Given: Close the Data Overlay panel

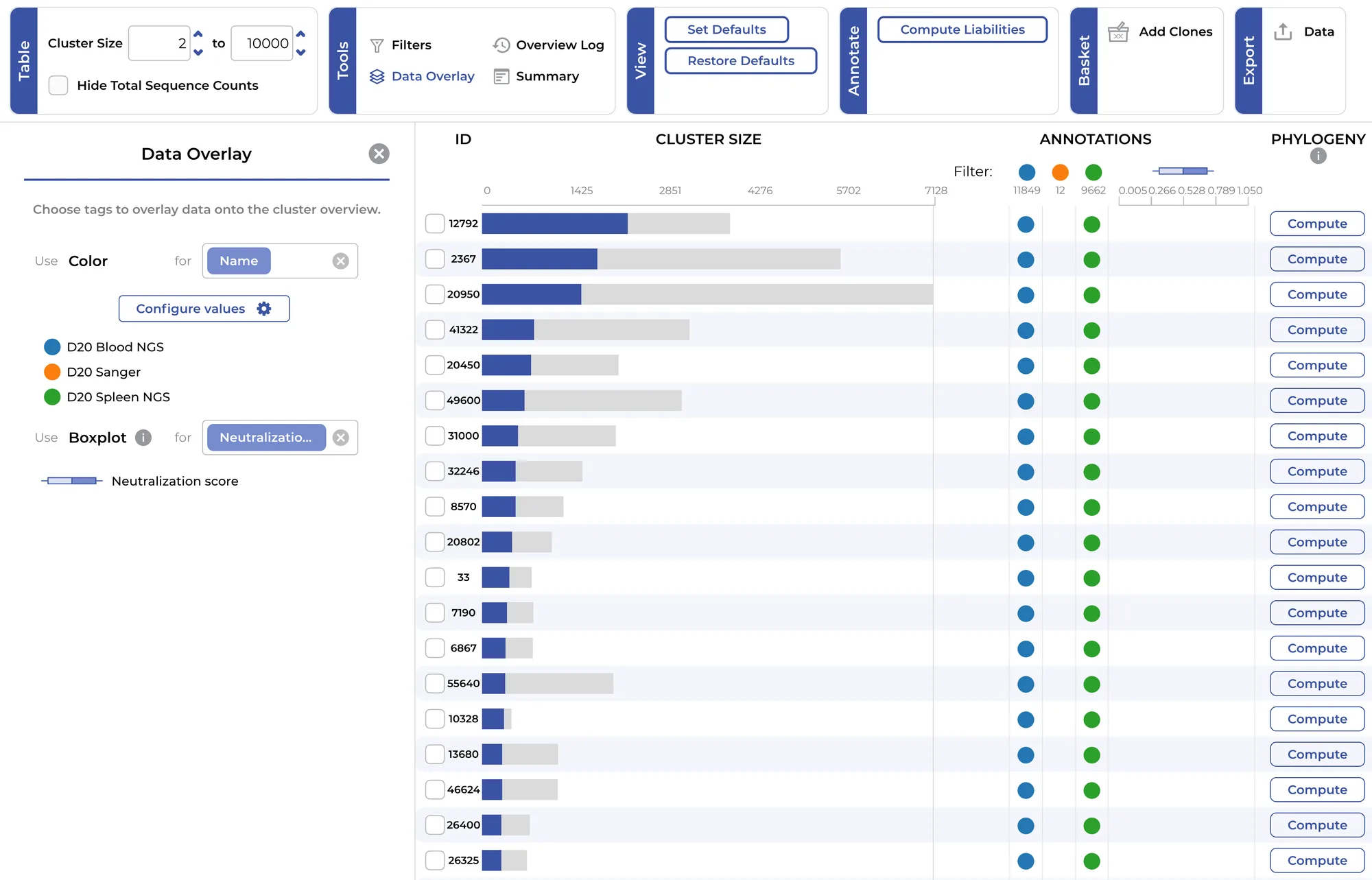Looking at the screenshot, I should (379, 154).
